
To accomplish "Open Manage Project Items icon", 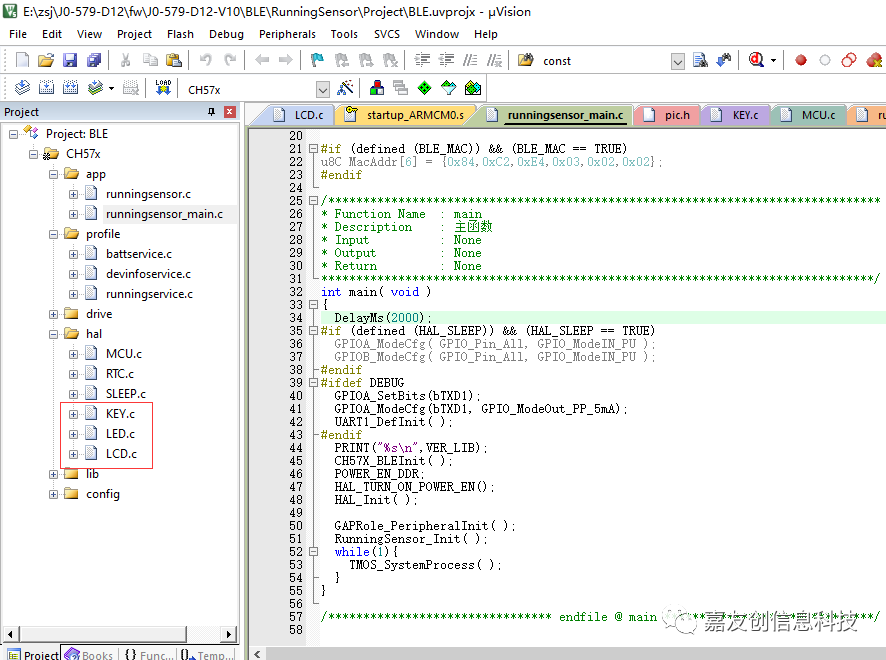I will (377, 88).
